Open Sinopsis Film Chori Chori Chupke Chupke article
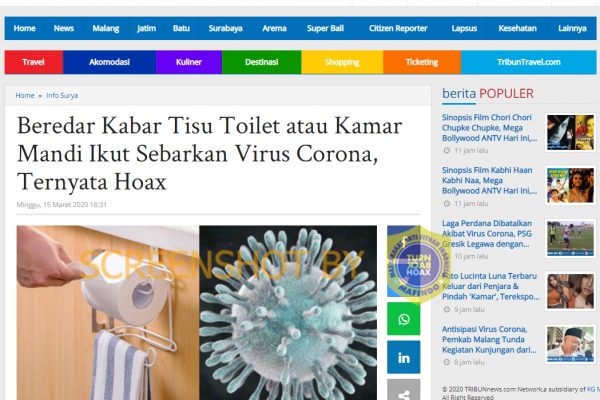Screen dimensions: 600x400 pos(489,128)
